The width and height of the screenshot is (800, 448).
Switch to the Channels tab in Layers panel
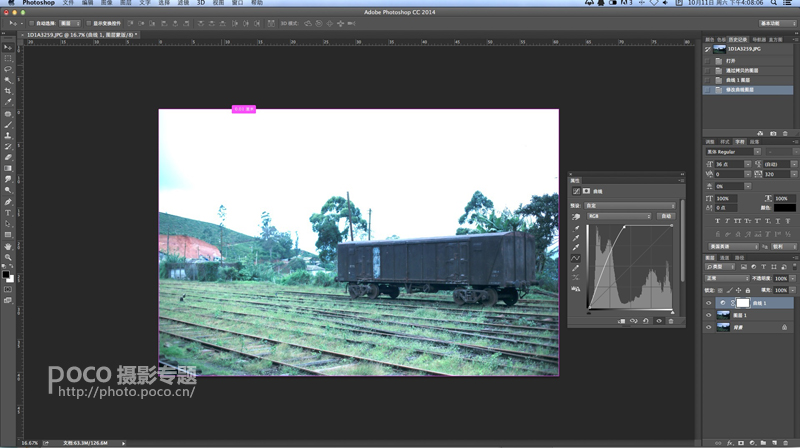(x=724, y=258)
